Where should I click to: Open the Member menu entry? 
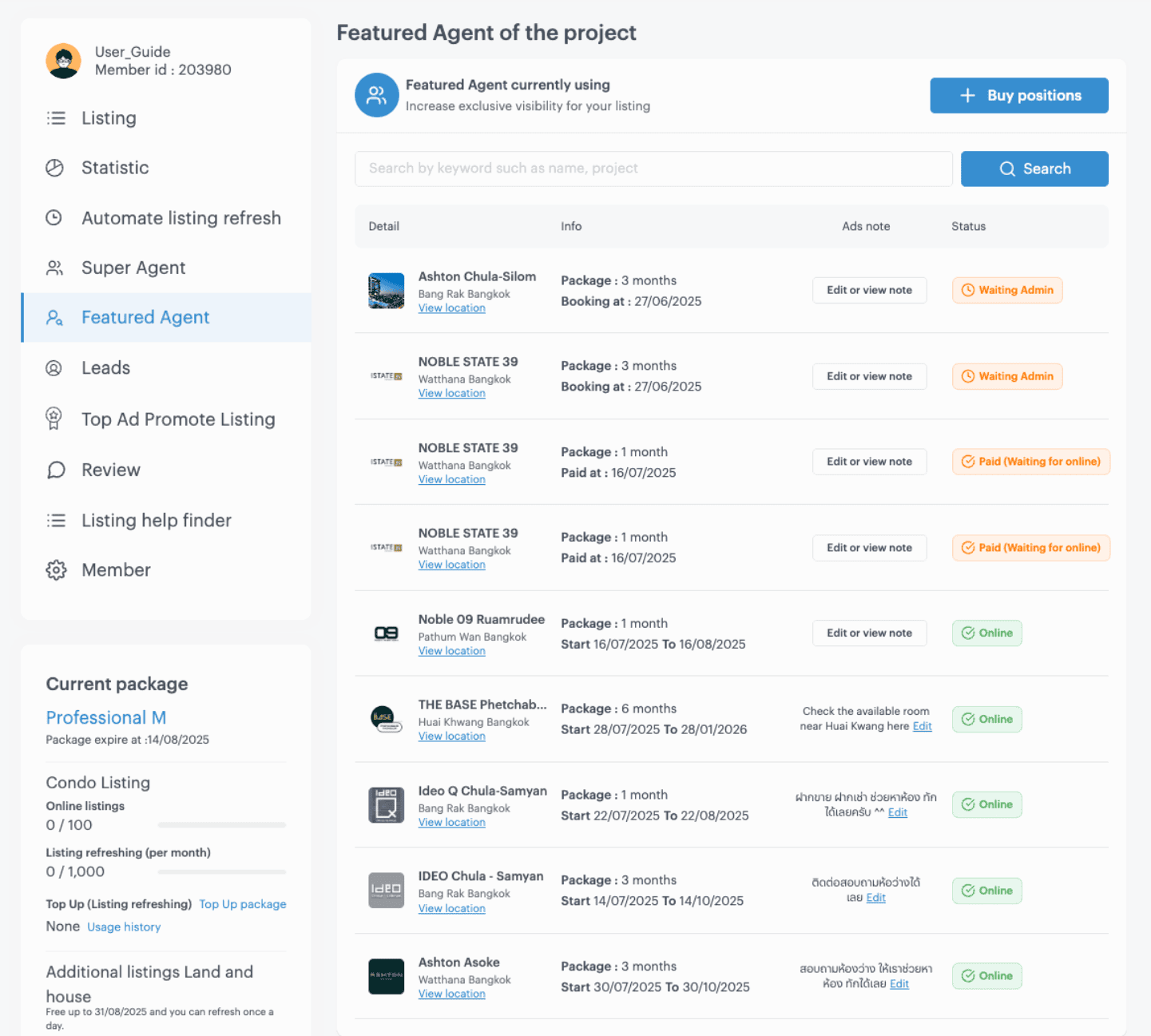116,570
